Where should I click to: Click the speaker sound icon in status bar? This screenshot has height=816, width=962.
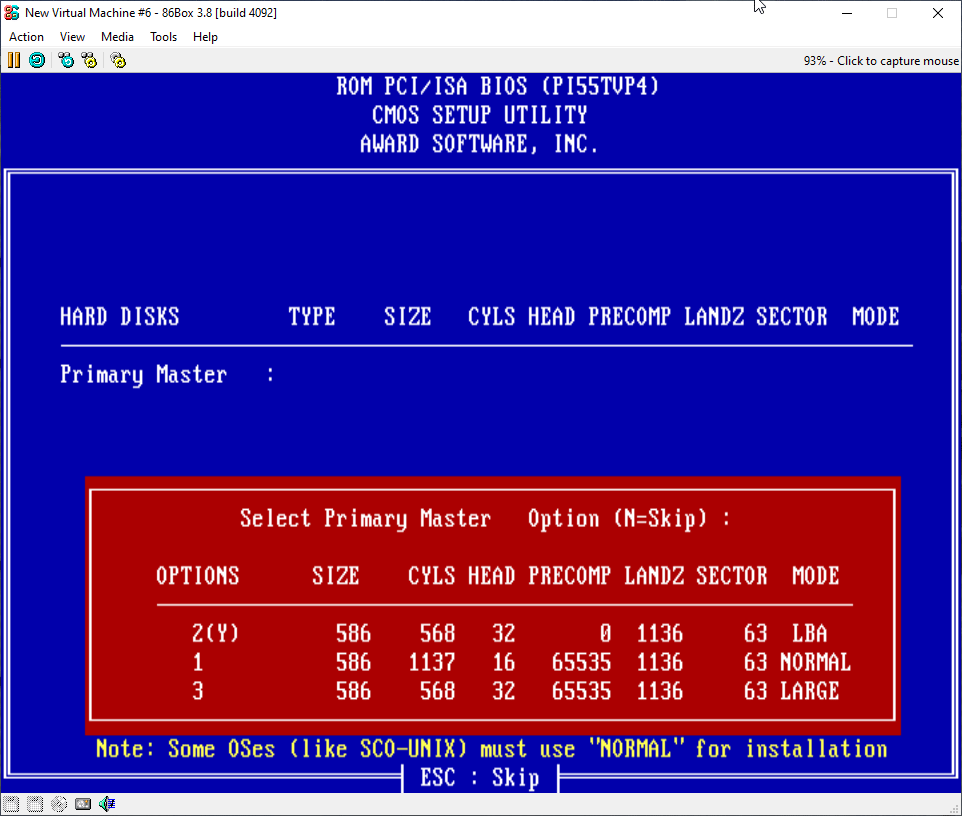point(107,804)
